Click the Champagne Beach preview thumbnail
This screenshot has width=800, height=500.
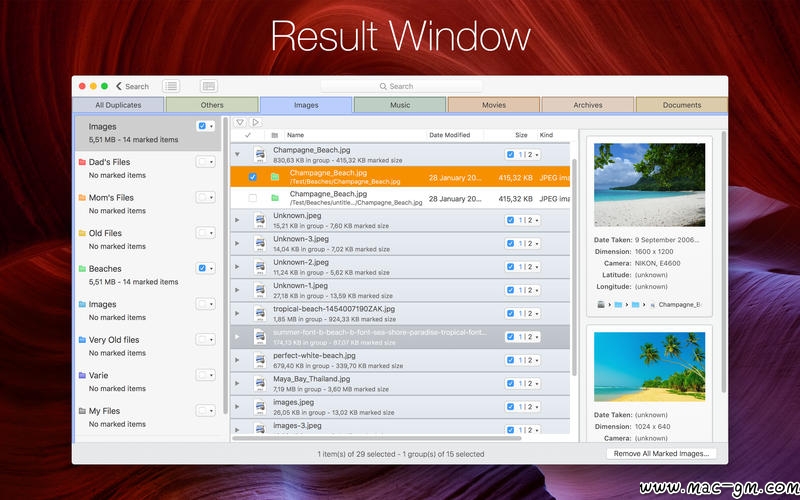(649, 185)
